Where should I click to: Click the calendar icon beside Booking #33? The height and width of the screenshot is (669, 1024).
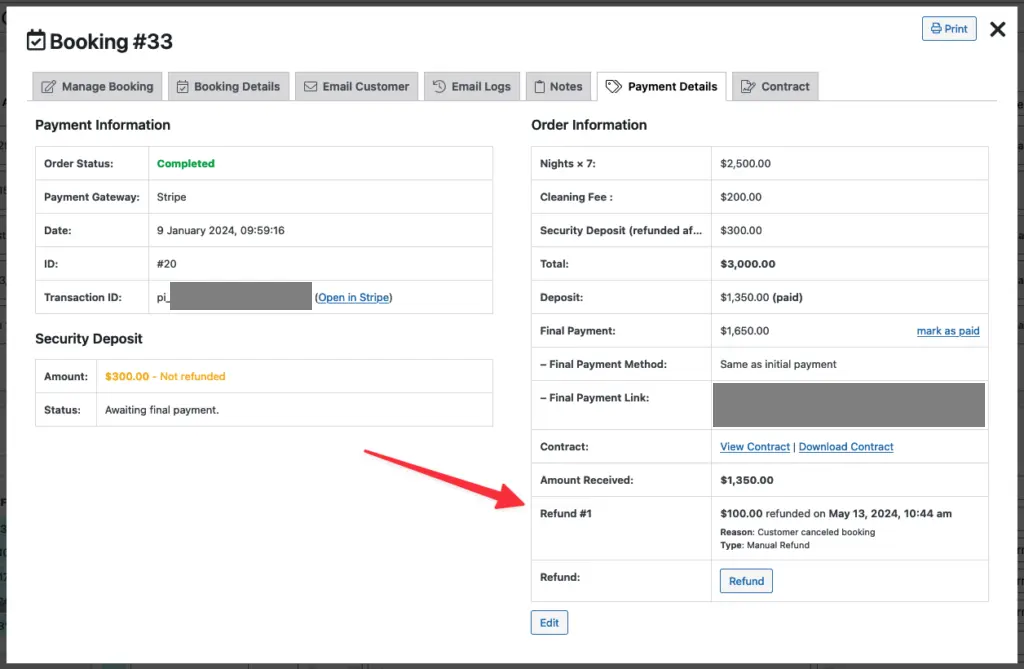(36, 41)
